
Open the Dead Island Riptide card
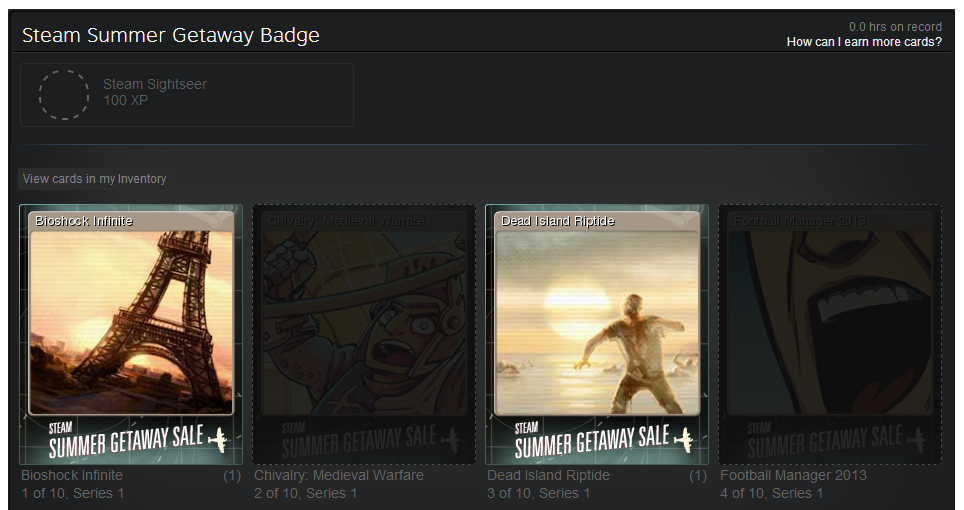coord(597,334)
